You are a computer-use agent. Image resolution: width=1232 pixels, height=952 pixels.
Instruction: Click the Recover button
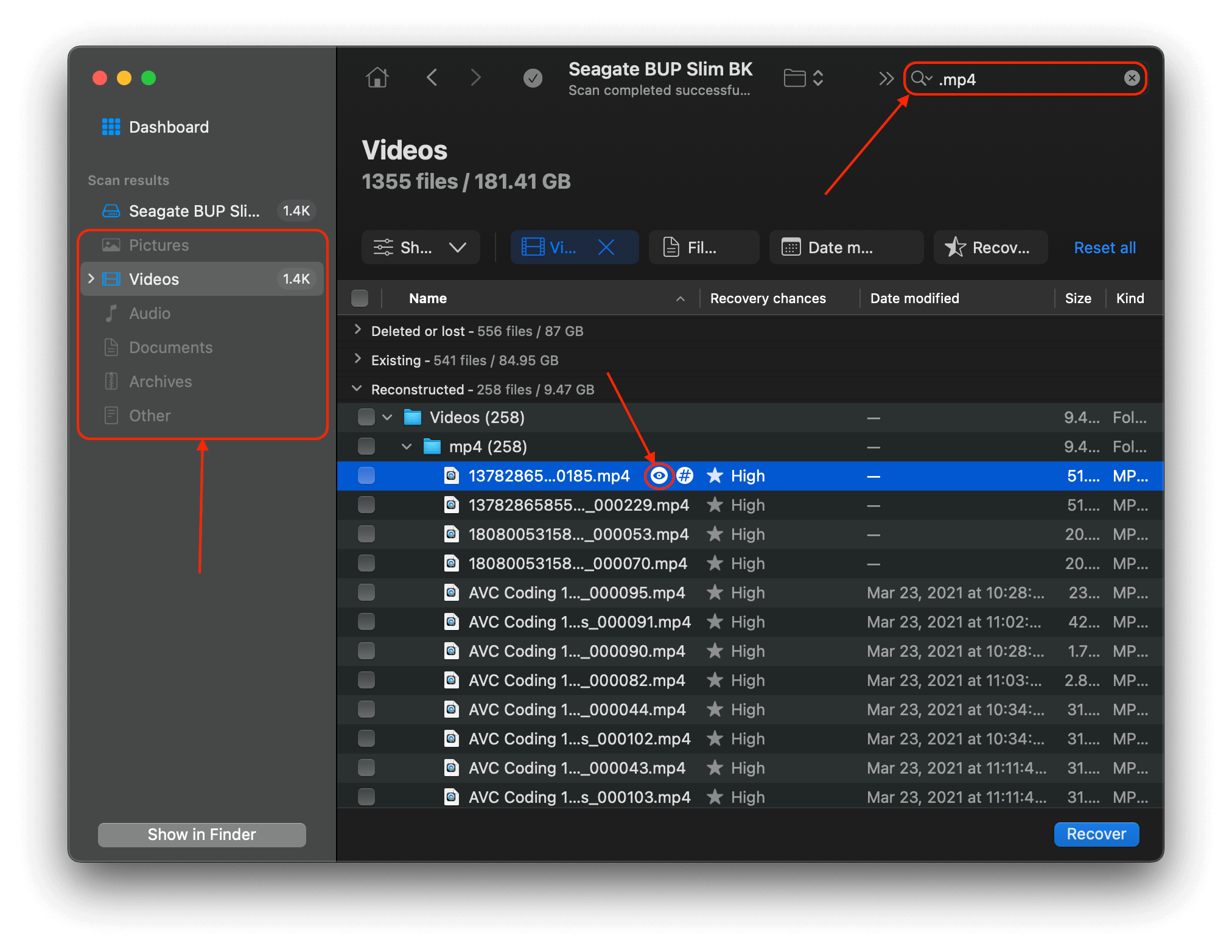[x=1096, y=834]
